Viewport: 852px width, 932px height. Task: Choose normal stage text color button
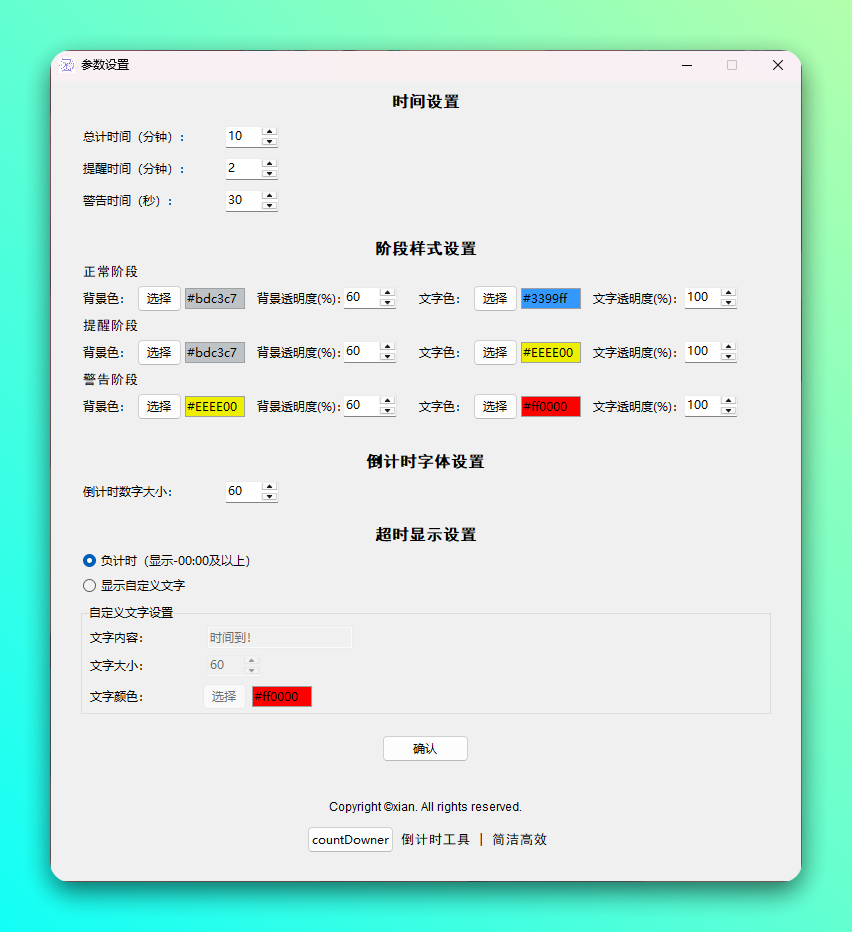point(495,298)
